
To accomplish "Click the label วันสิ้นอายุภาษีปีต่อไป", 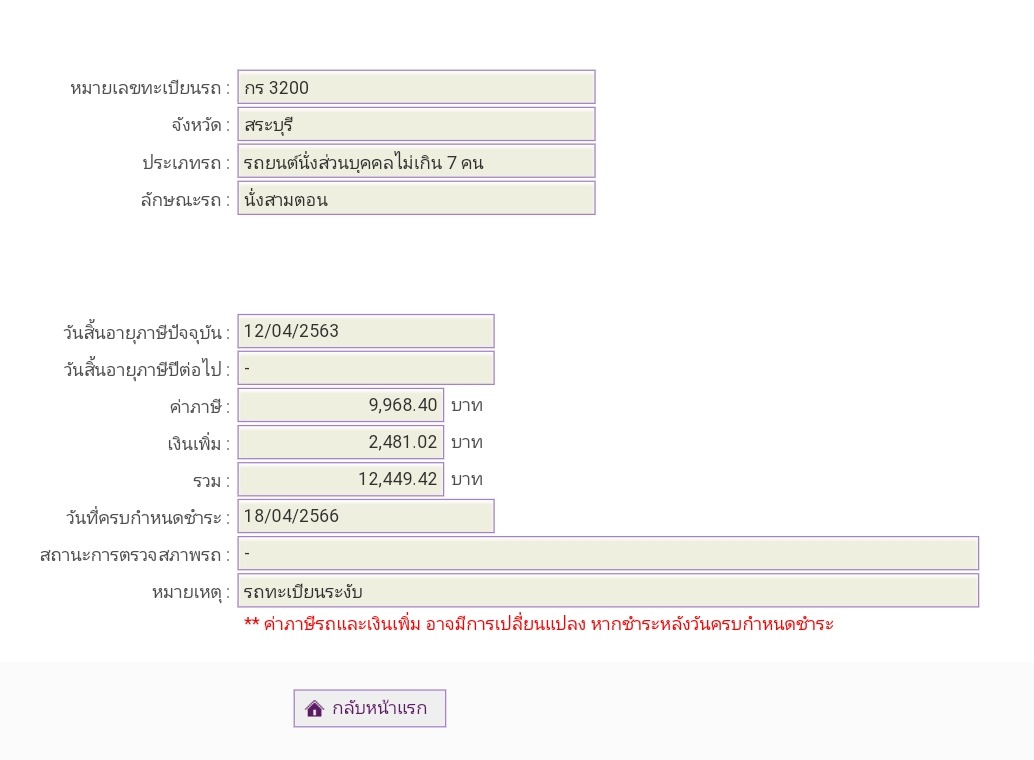I will coord(146,369).
